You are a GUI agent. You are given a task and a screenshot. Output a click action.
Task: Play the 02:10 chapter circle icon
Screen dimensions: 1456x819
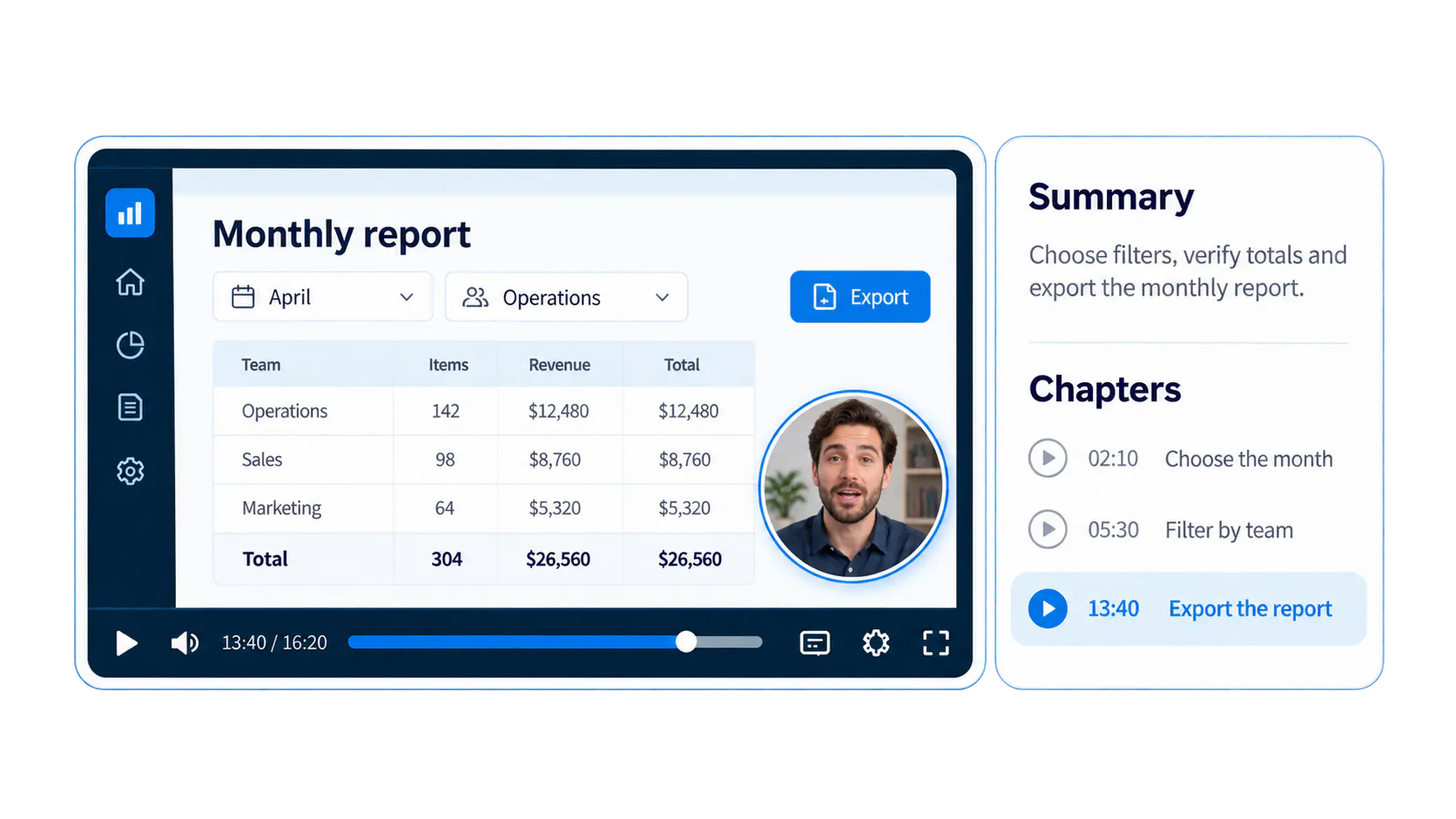coord(1048,458)
